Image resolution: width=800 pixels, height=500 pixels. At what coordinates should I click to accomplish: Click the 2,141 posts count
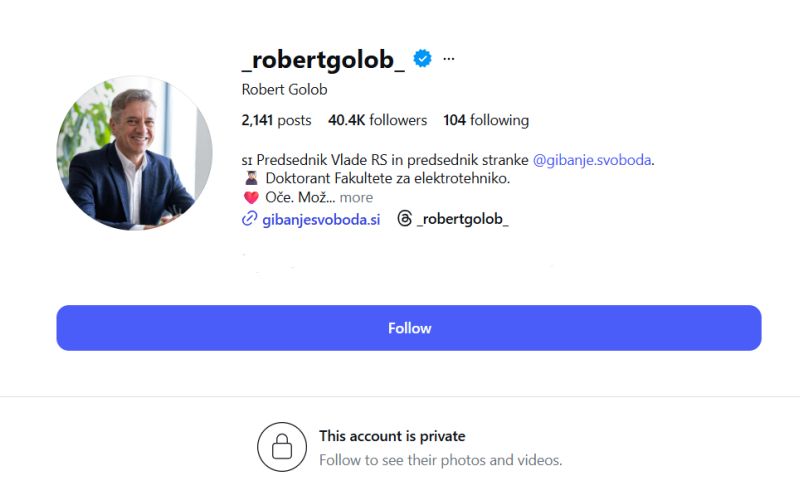pos(276,120)
